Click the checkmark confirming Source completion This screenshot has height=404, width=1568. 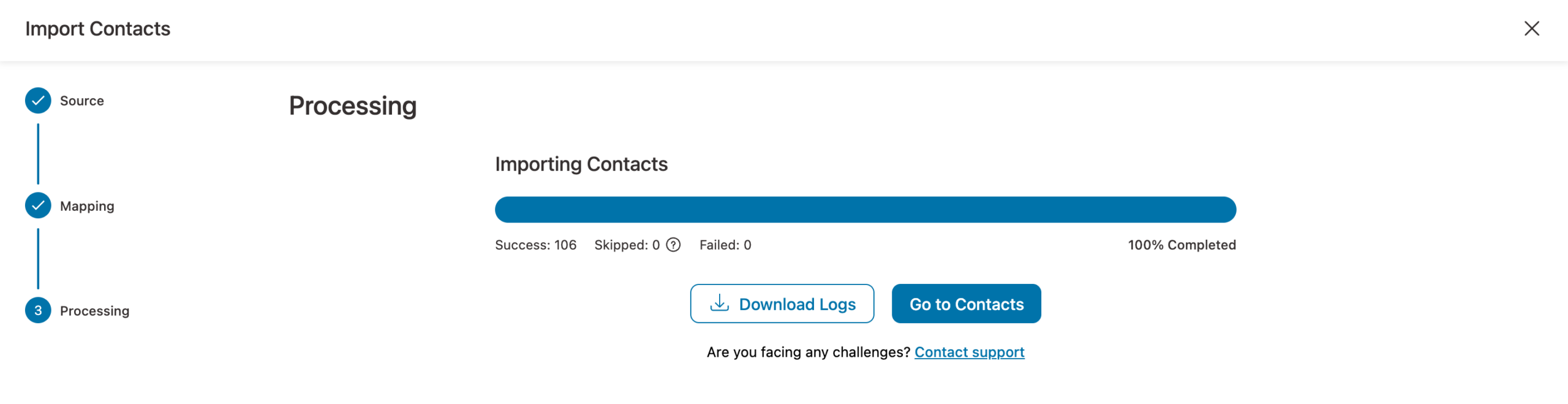tap(39, 101)
